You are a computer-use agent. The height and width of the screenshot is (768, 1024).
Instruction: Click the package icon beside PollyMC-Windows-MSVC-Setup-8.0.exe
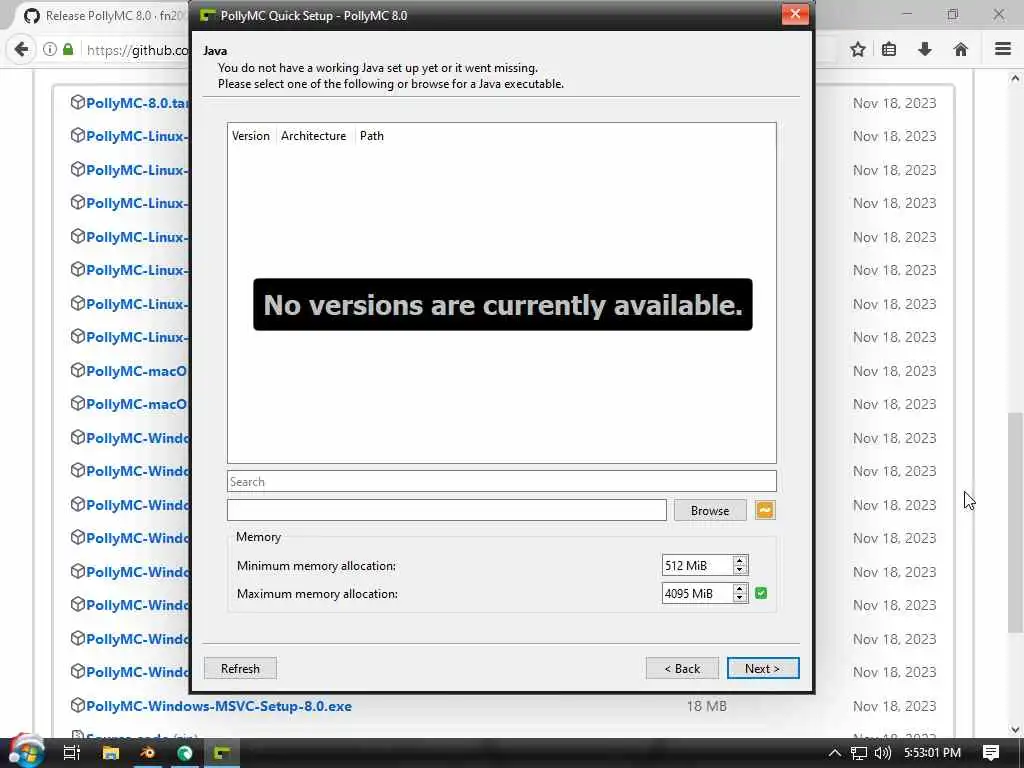78,705
